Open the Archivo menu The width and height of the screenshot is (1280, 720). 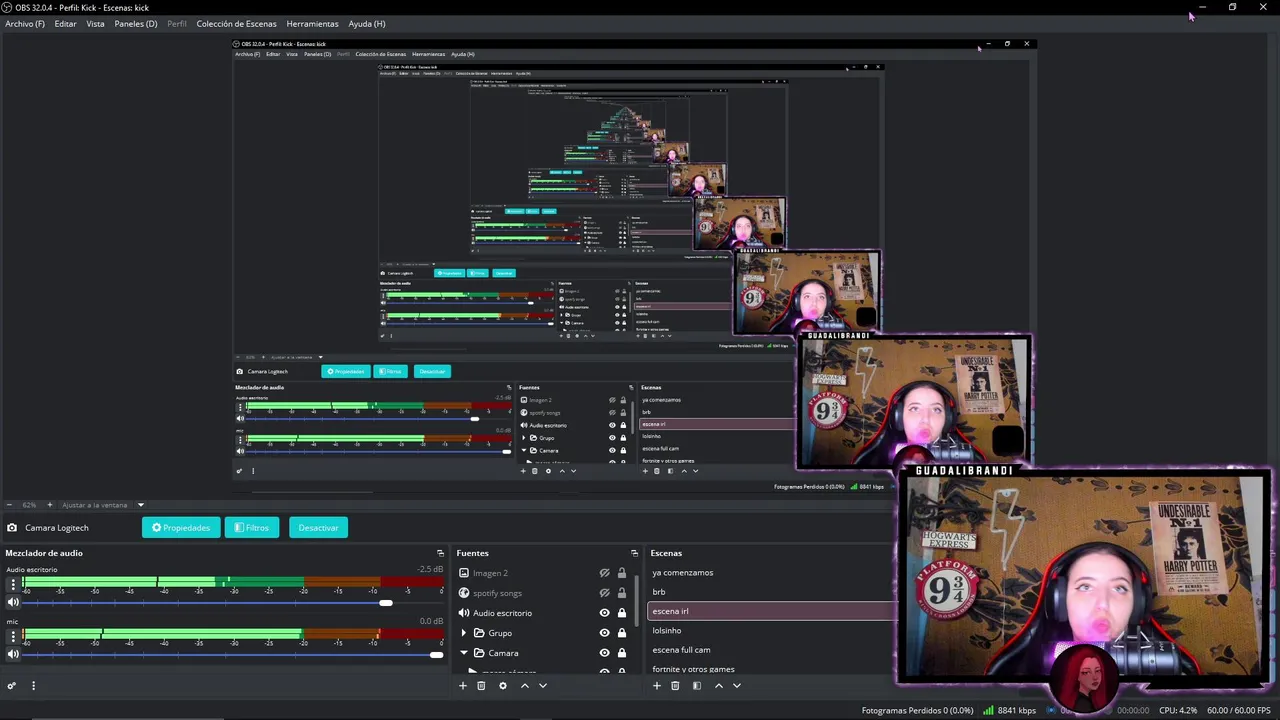pos(25,23)
